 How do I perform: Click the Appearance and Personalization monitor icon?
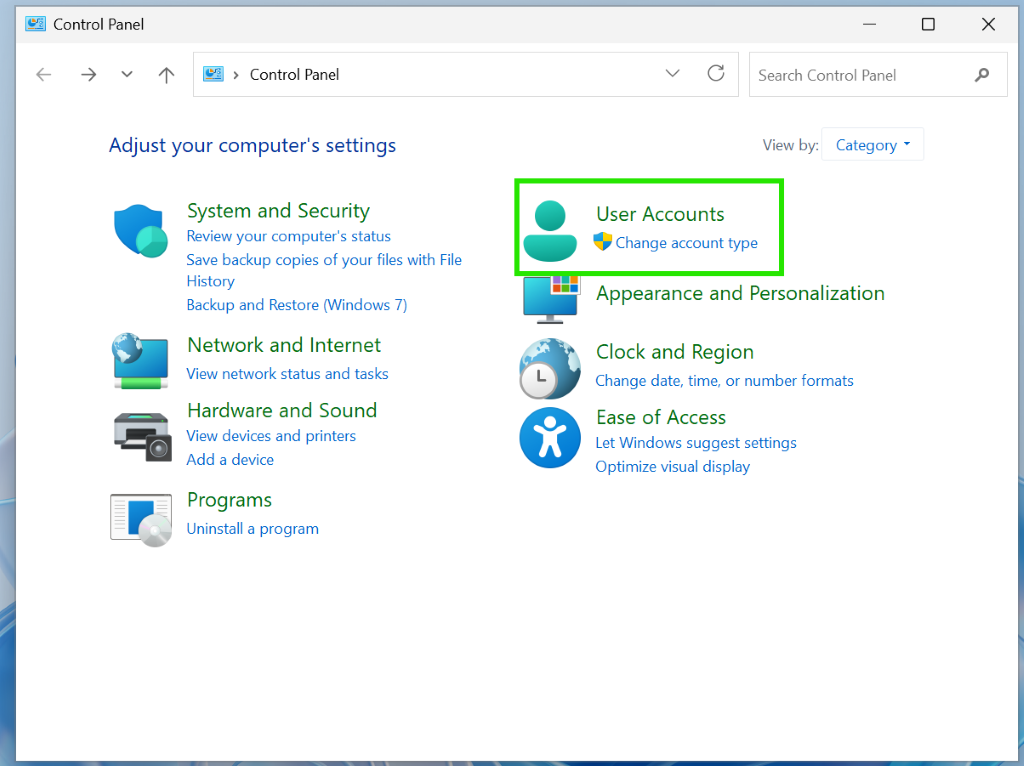(551, 299)
